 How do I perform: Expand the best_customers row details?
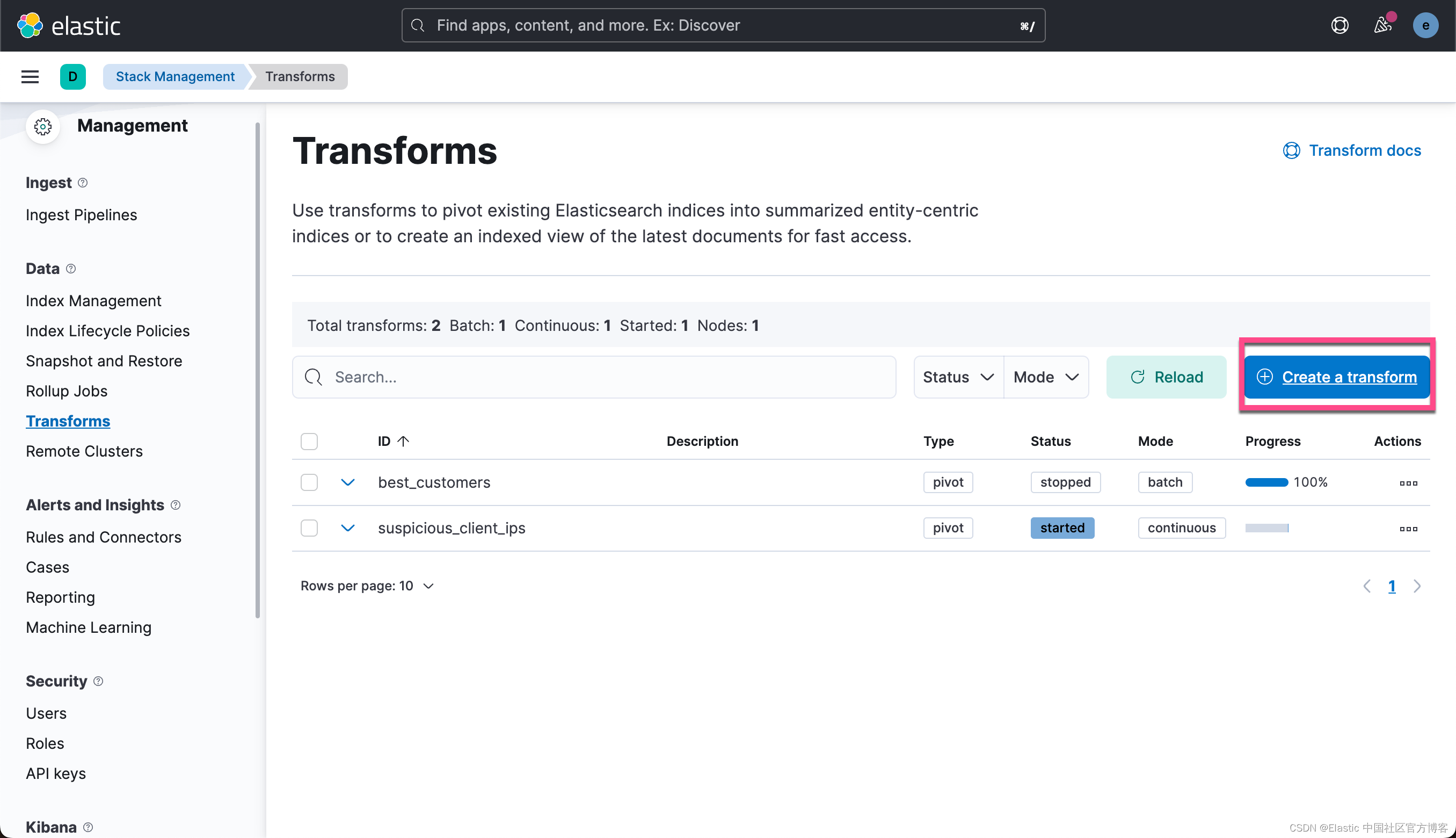347,482
